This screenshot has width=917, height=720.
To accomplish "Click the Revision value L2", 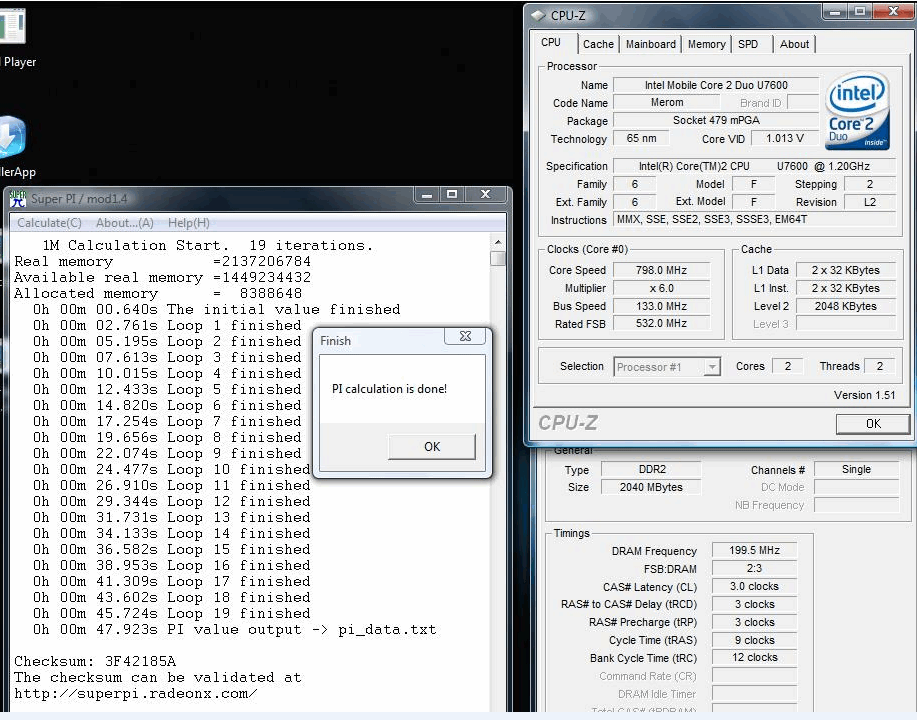I will pyautogui.click(x=870, y=202).
